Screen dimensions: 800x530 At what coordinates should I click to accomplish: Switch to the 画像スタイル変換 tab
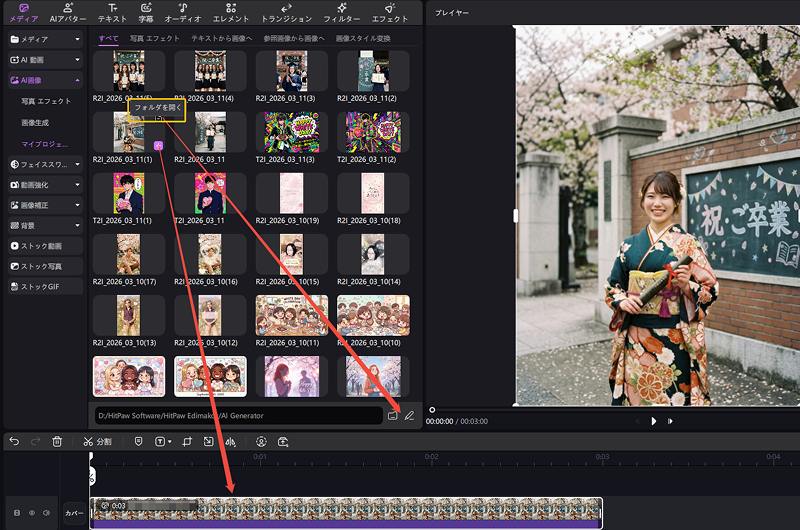[365, 37]
